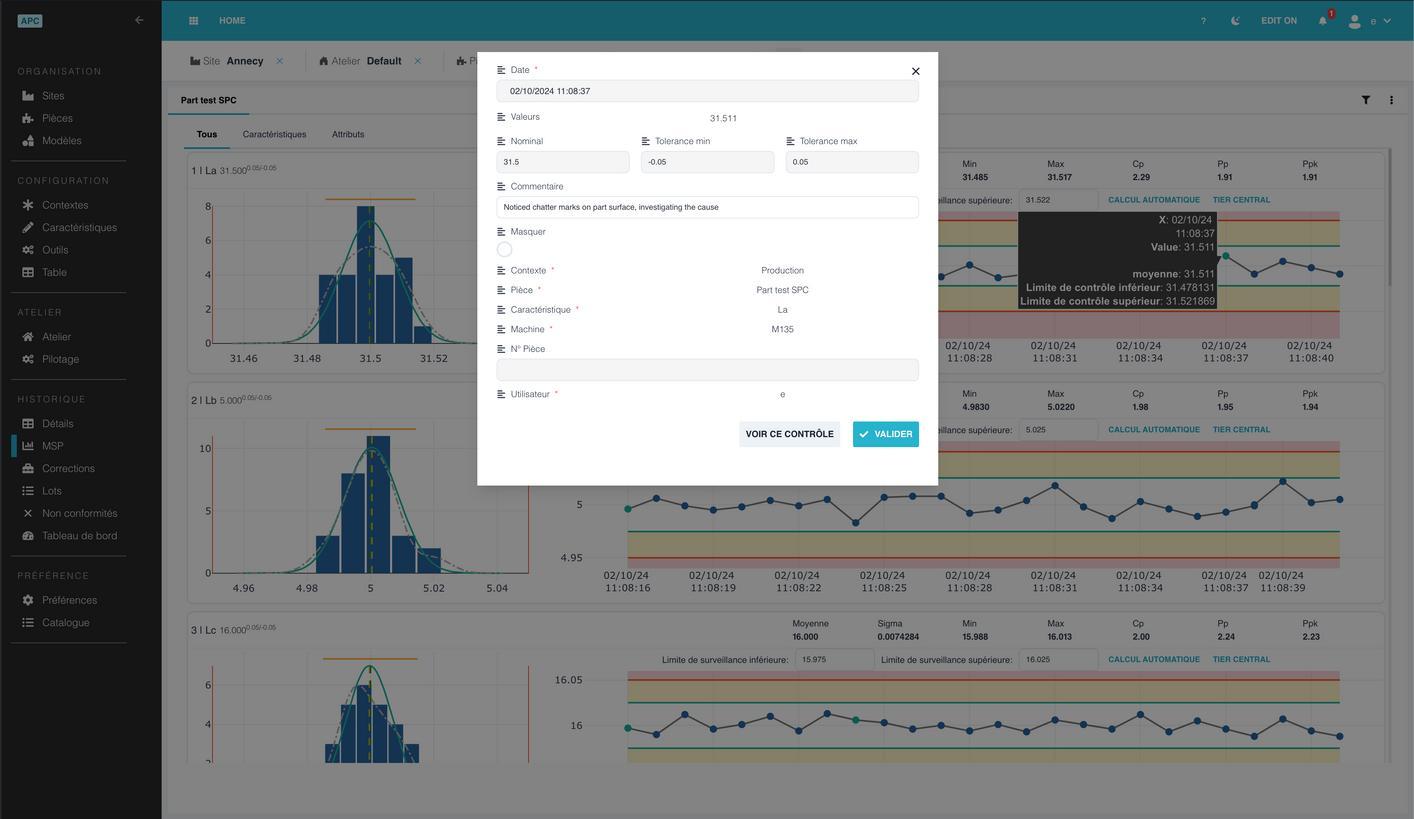The width and height of the screenshot is (1414, 819).
Task: Open the three-dot options menu
Action: [x=1391, y=100]
